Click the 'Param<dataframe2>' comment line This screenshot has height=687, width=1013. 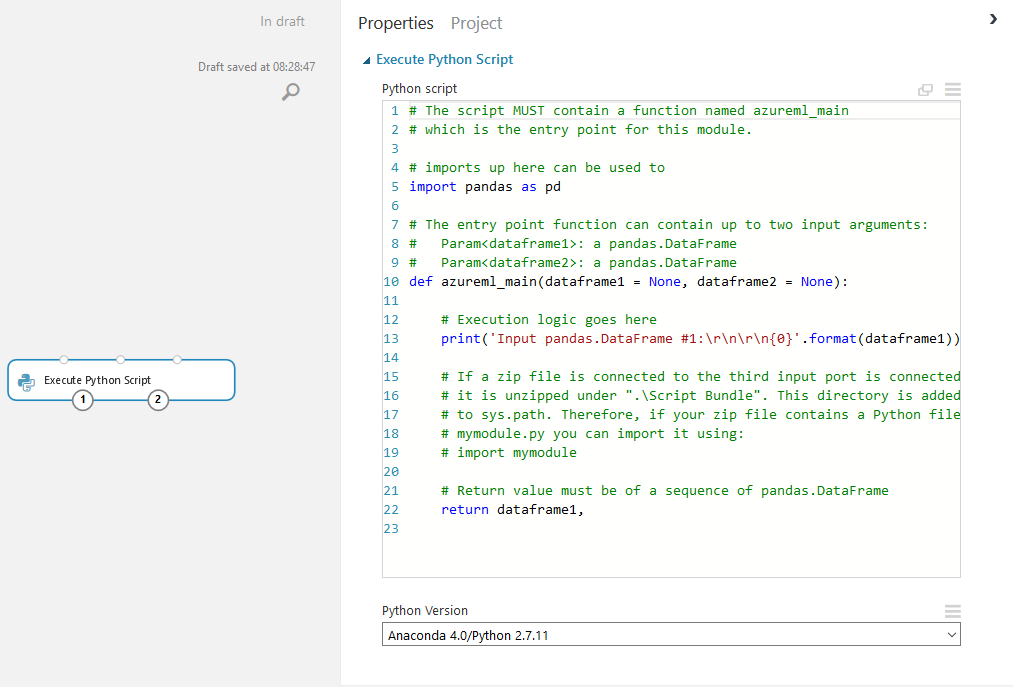(572, 262)
